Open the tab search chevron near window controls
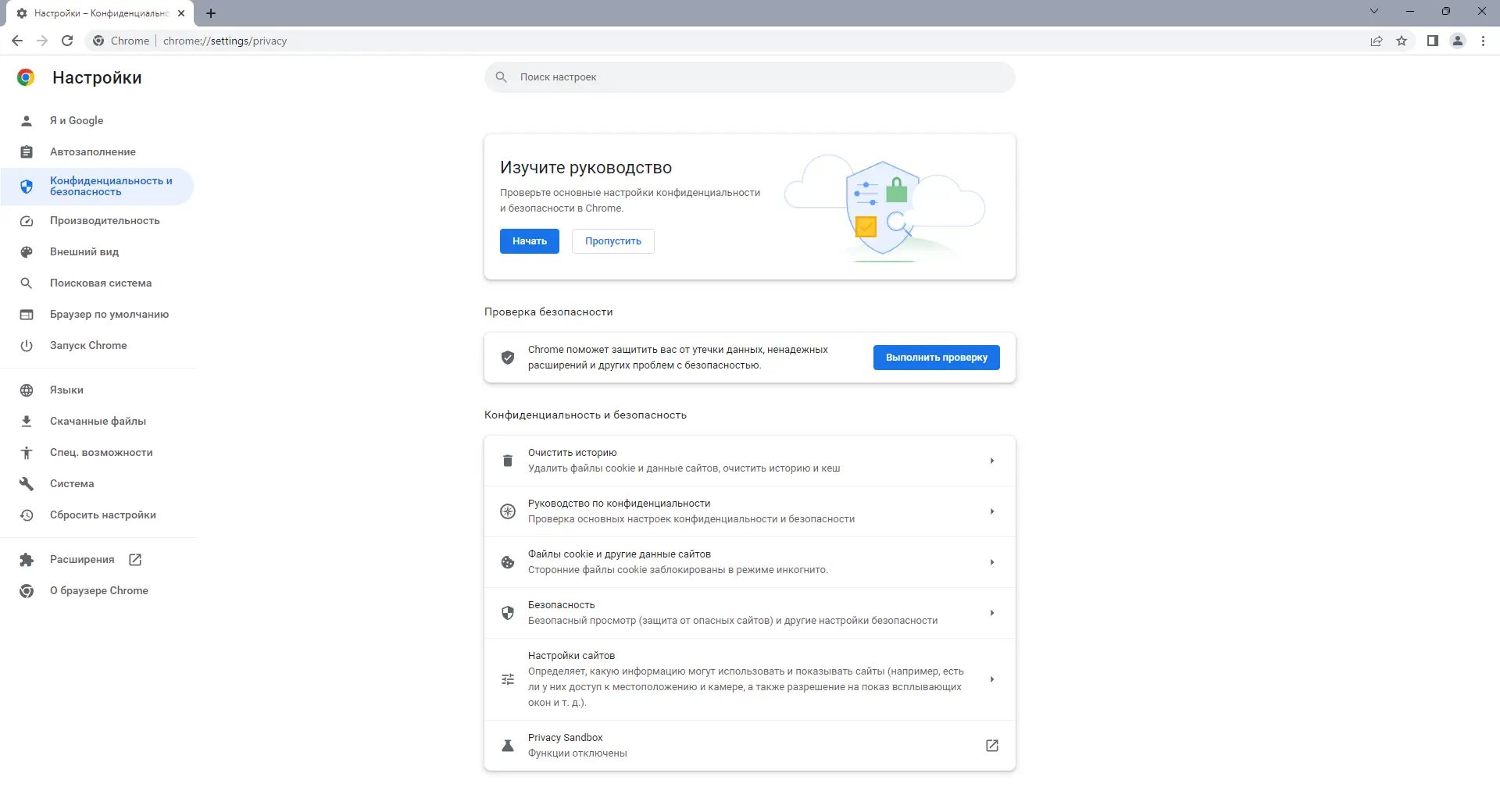The image size is (1500, 812). click(1374, 11)
